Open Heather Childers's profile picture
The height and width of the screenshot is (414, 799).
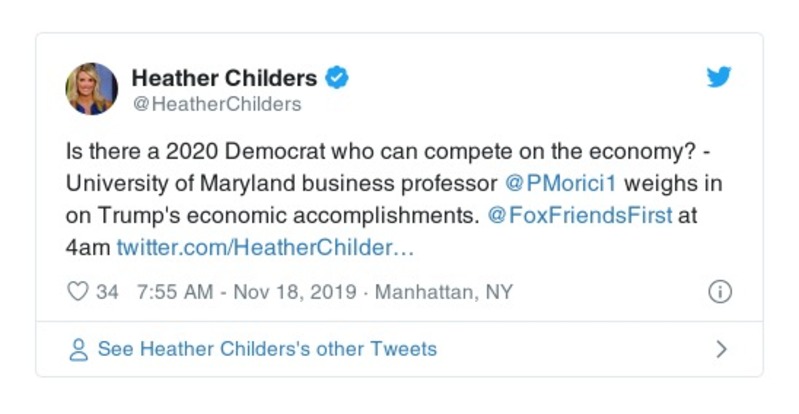[x=92, y=88]
